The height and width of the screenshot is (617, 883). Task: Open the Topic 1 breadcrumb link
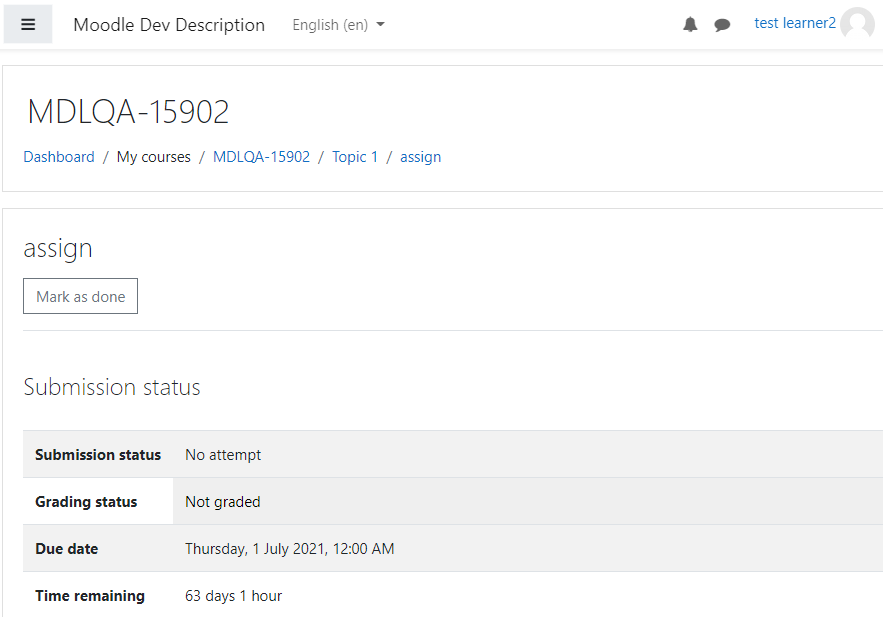pos(355,157)
